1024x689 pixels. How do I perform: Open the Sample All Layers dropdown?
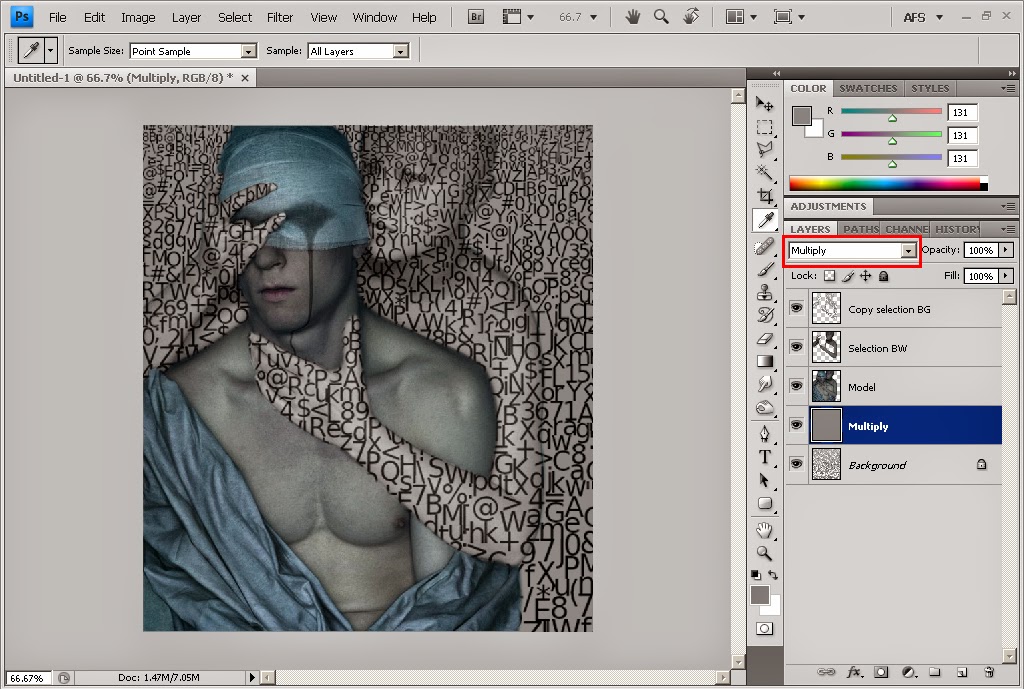click(x=358, y=51)
